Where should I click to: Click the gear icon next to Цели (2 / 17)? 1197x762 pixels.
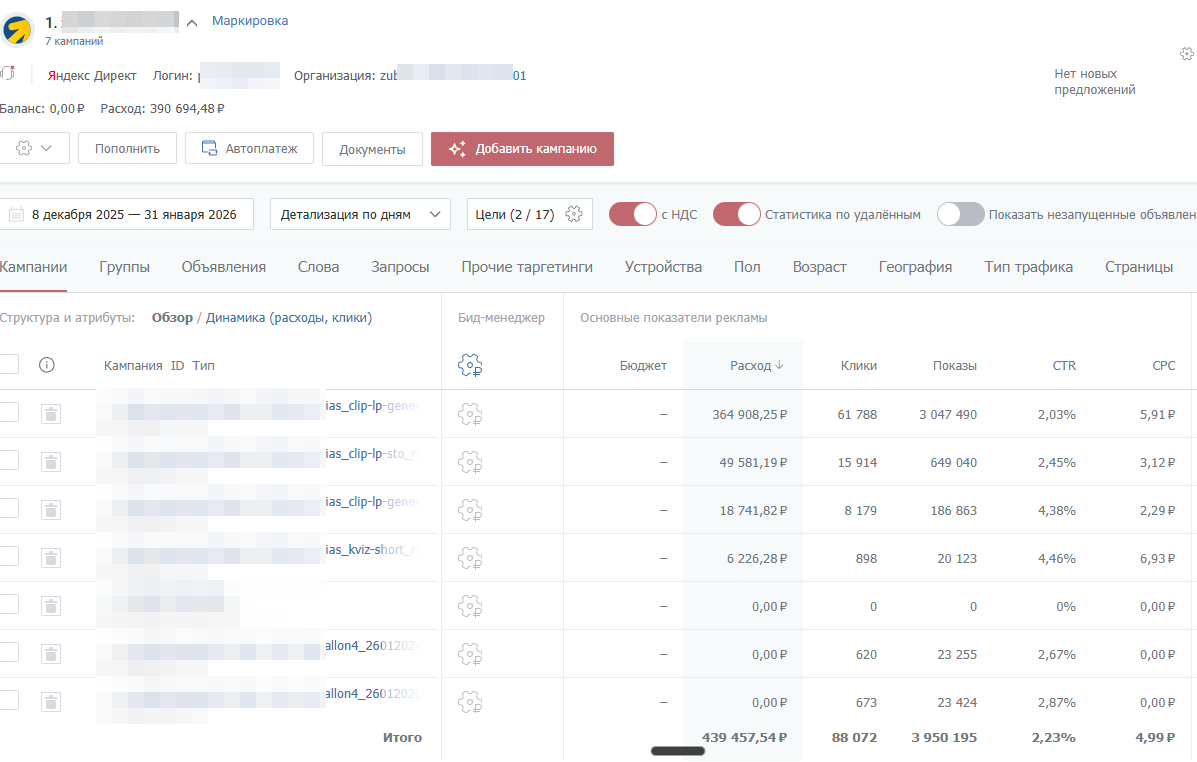click(574, 214)
